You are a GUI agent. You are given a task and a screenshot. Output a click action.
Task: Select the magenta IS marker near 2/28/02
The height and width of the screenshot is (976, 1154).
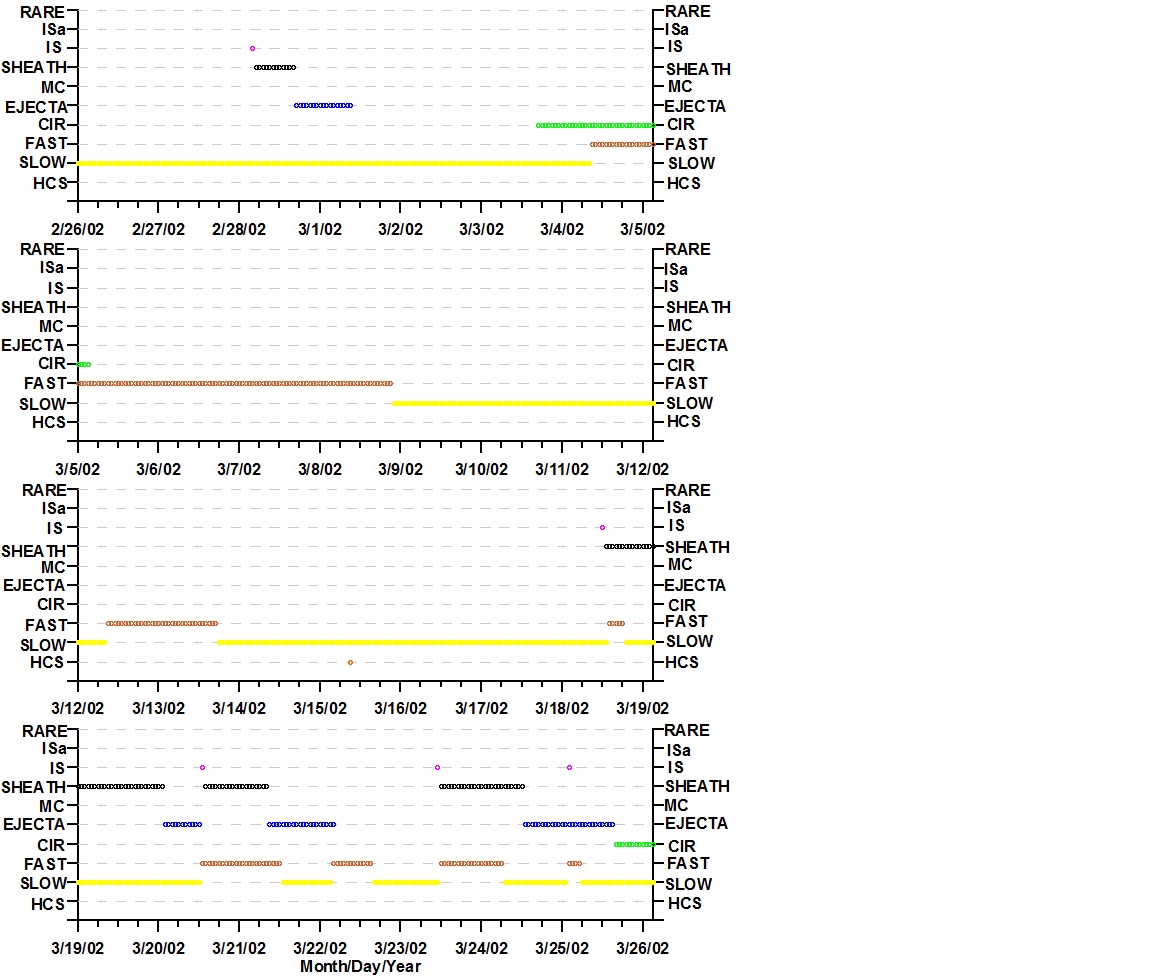pos(252,49)
